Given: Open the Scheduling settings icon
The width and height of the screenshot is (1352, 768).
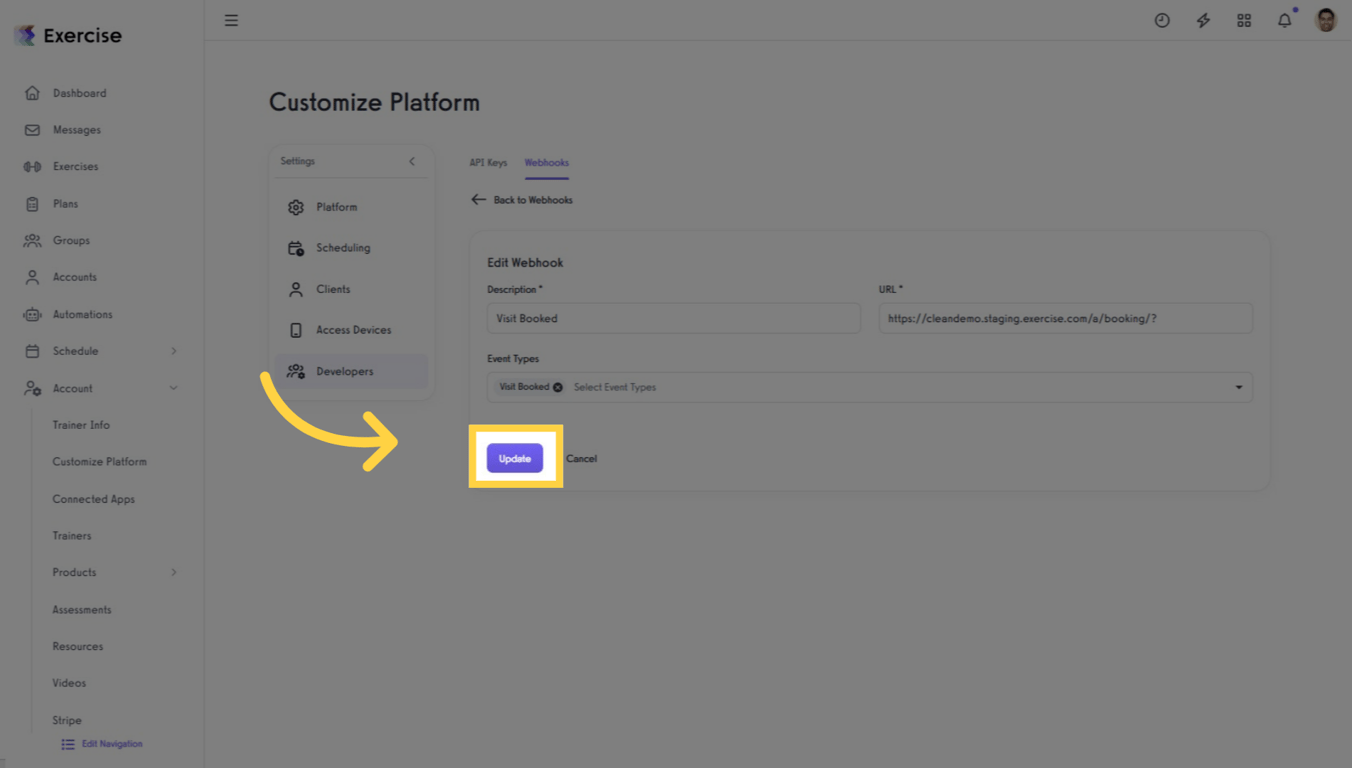Looking at the screenshot, I should tap(296, 247).
